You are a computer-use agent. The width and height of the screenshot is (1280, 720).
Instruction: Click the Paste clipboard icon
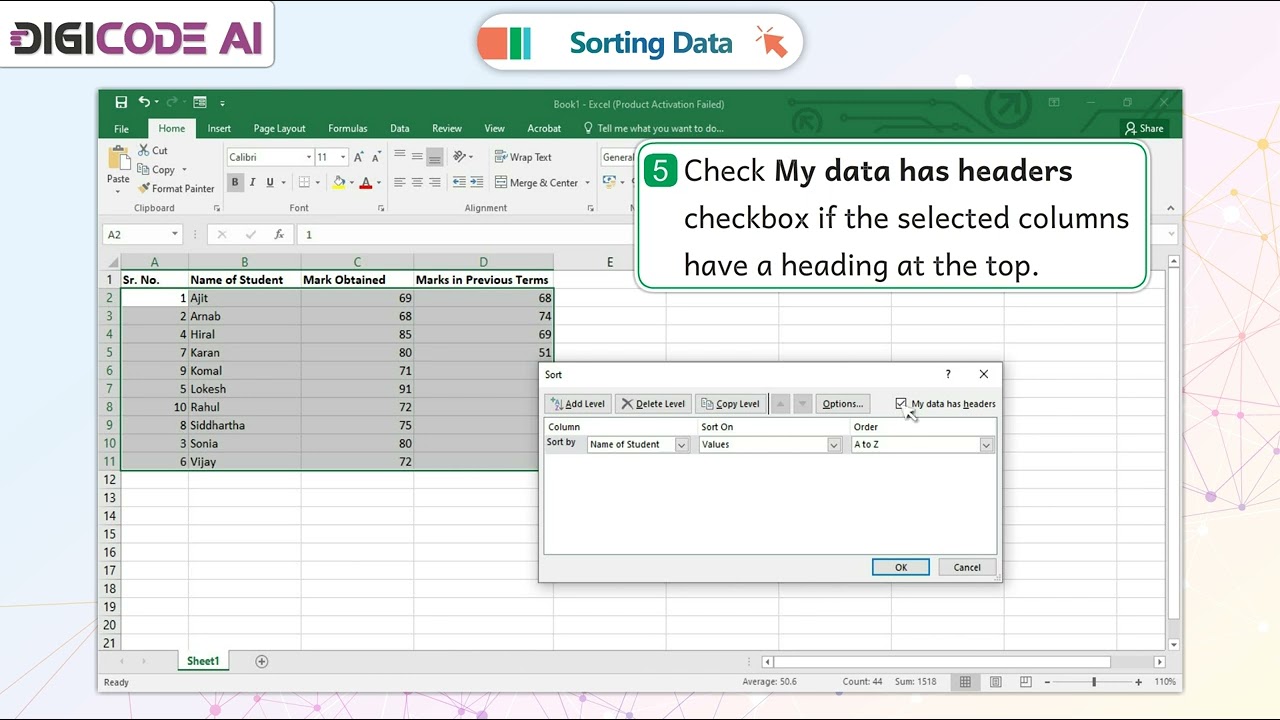119,158
